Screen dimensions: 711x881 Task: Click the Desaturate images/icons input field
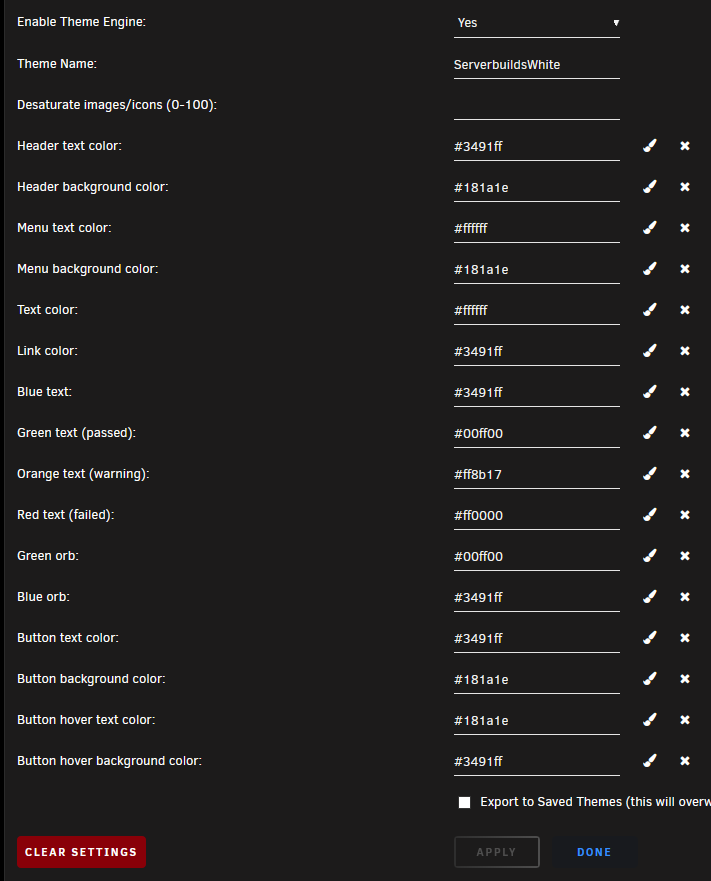(537, 106)
